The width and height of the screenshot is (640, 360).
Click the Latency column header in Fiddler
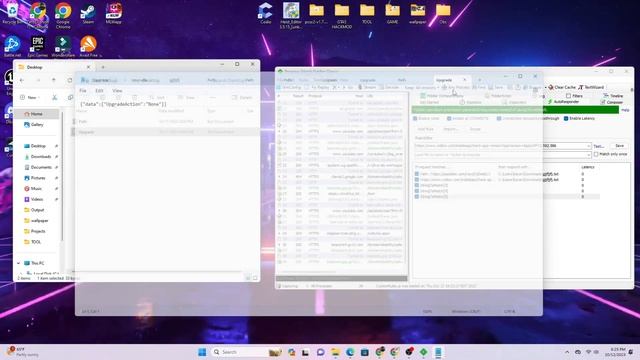coord(588,167)
